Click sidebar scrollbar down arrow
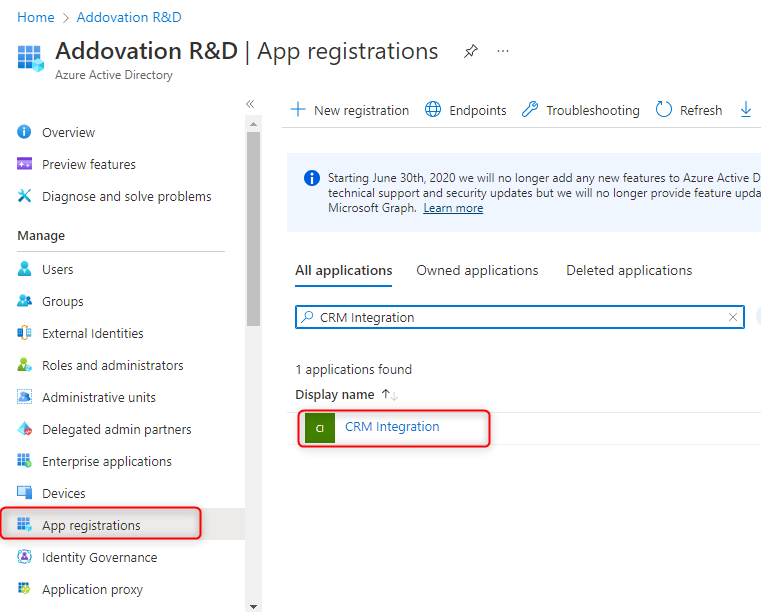Screen dimensions: 761x612 253,607
